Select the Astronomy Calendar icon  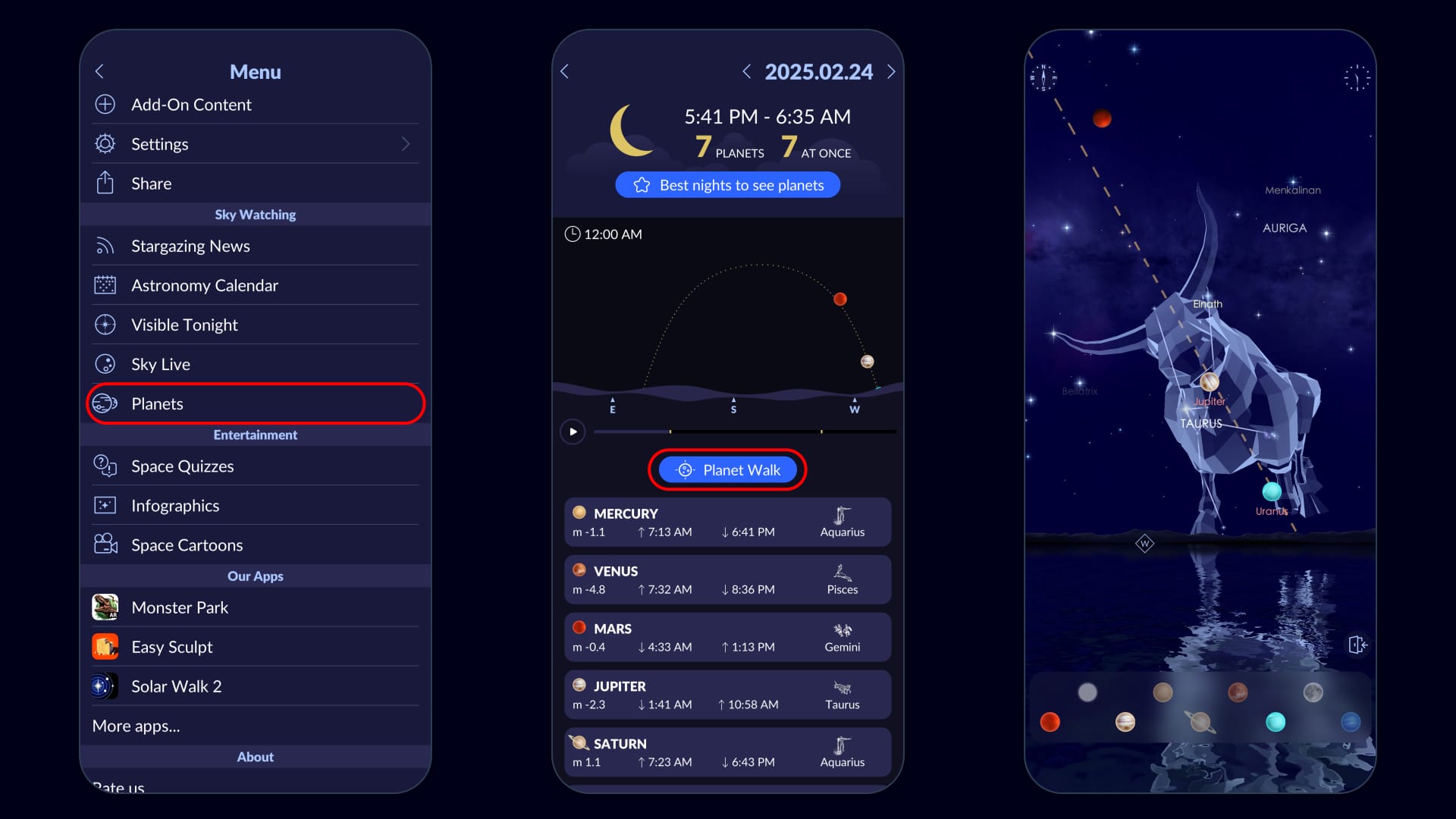[x=107, y=285]
